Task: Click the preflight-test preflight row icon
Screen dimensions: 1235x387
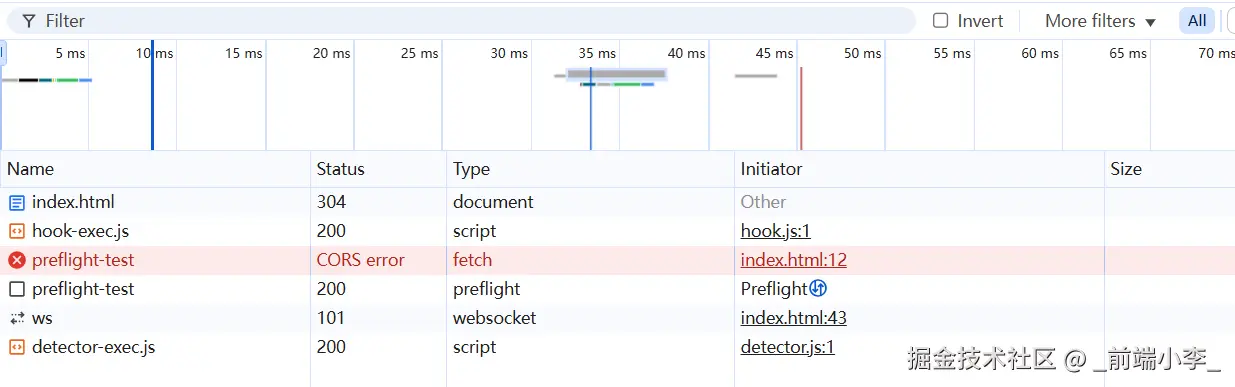Action: point(16,289)
